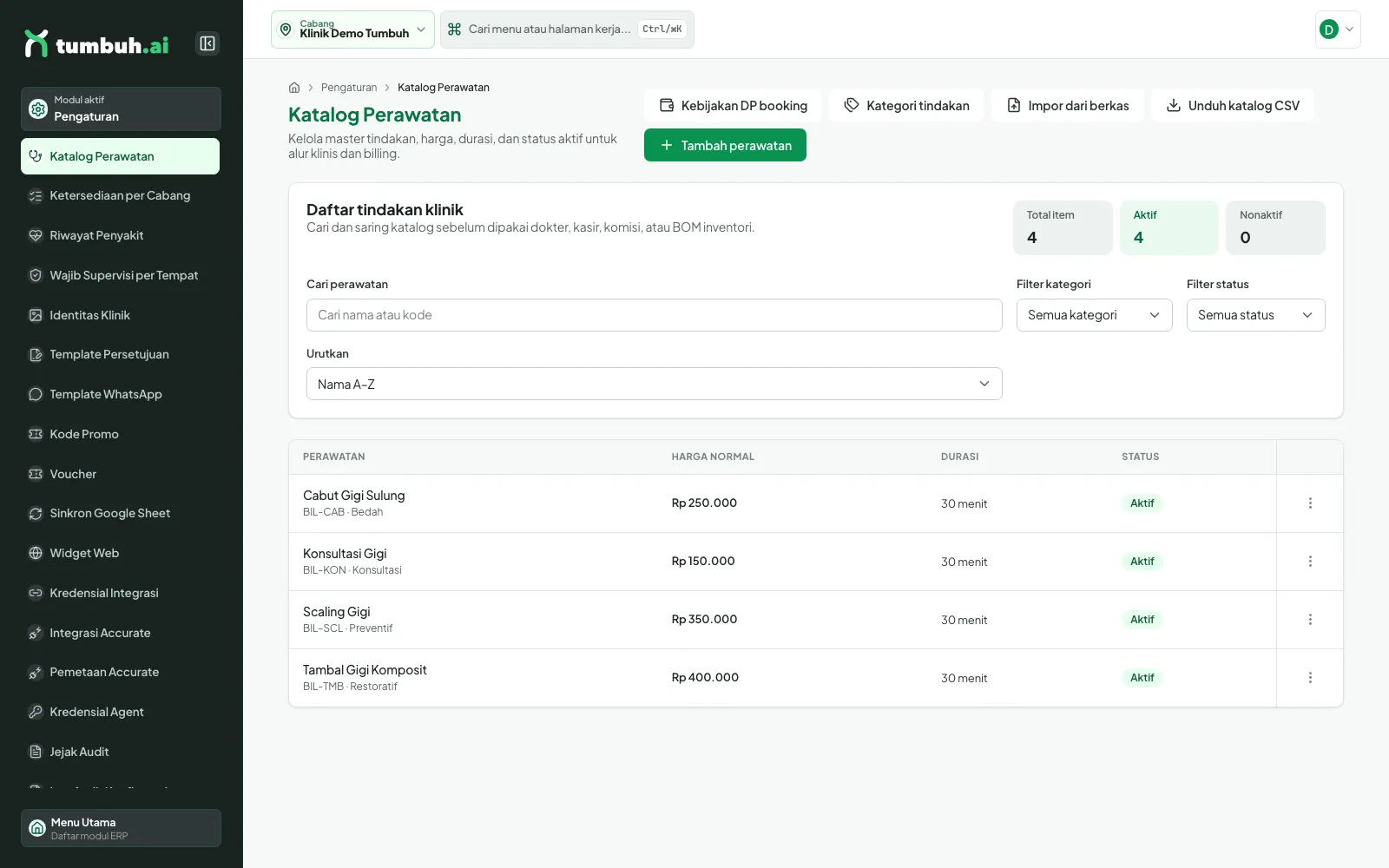Image resolution: width=1389 pixels, height=868 pixels.
Task: Click the branch location pin icon
Action: (286, 30)
